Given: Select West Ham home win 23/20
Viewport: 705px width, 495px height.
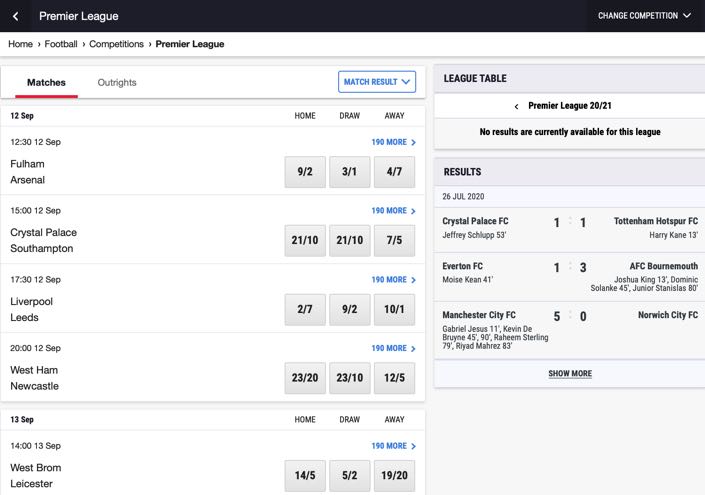Looking at the screenshot, I should [305, 378].
